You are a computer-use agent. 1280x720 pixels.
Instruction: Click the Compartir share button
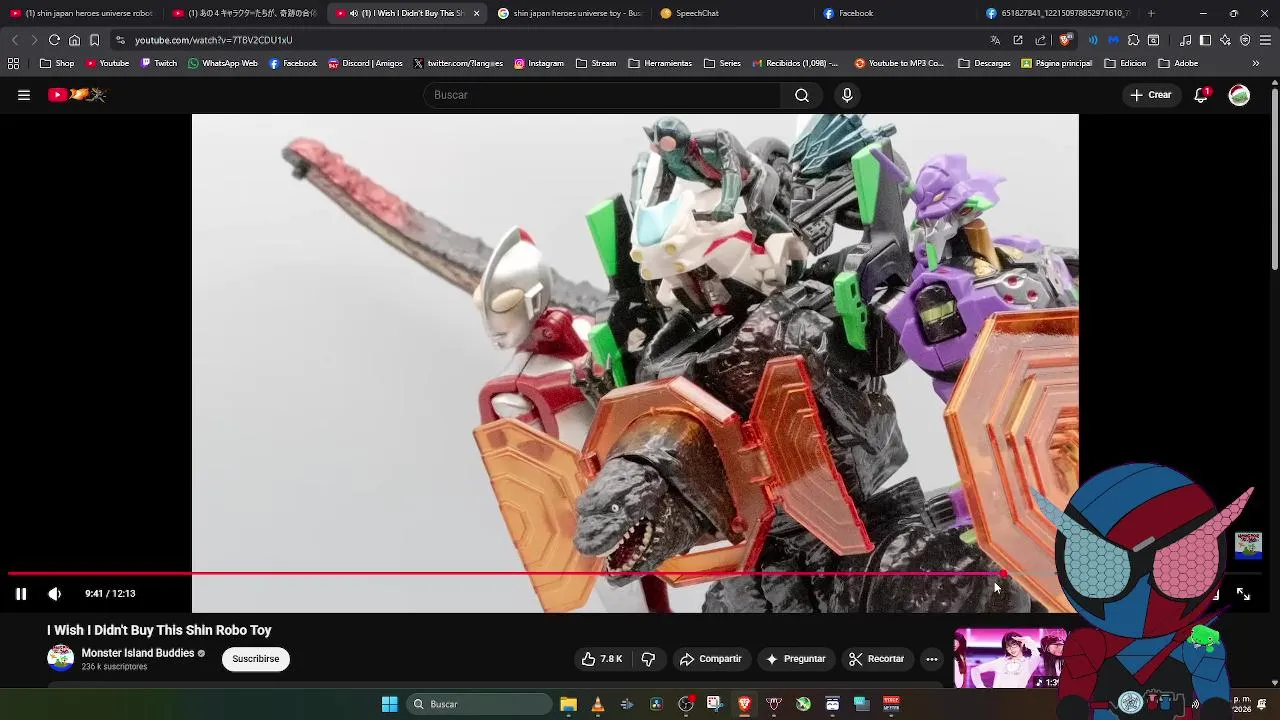coord(710,659)
